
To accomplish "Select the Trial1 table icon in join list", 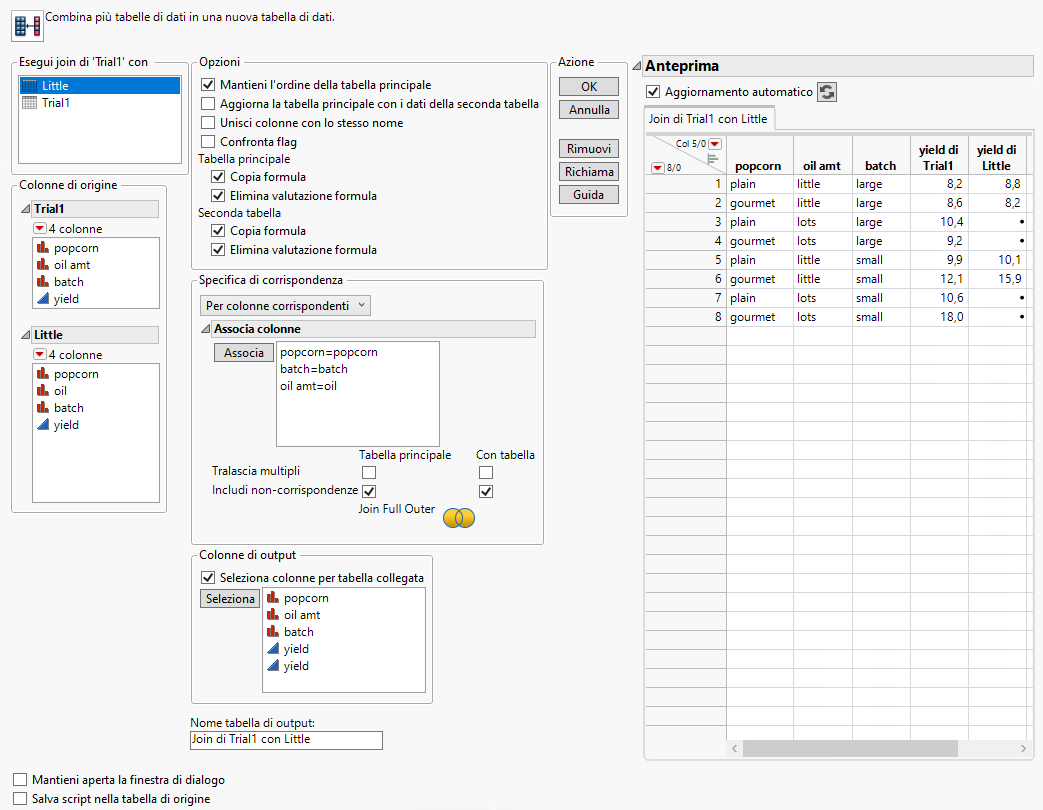I will [x=30, y=103].
